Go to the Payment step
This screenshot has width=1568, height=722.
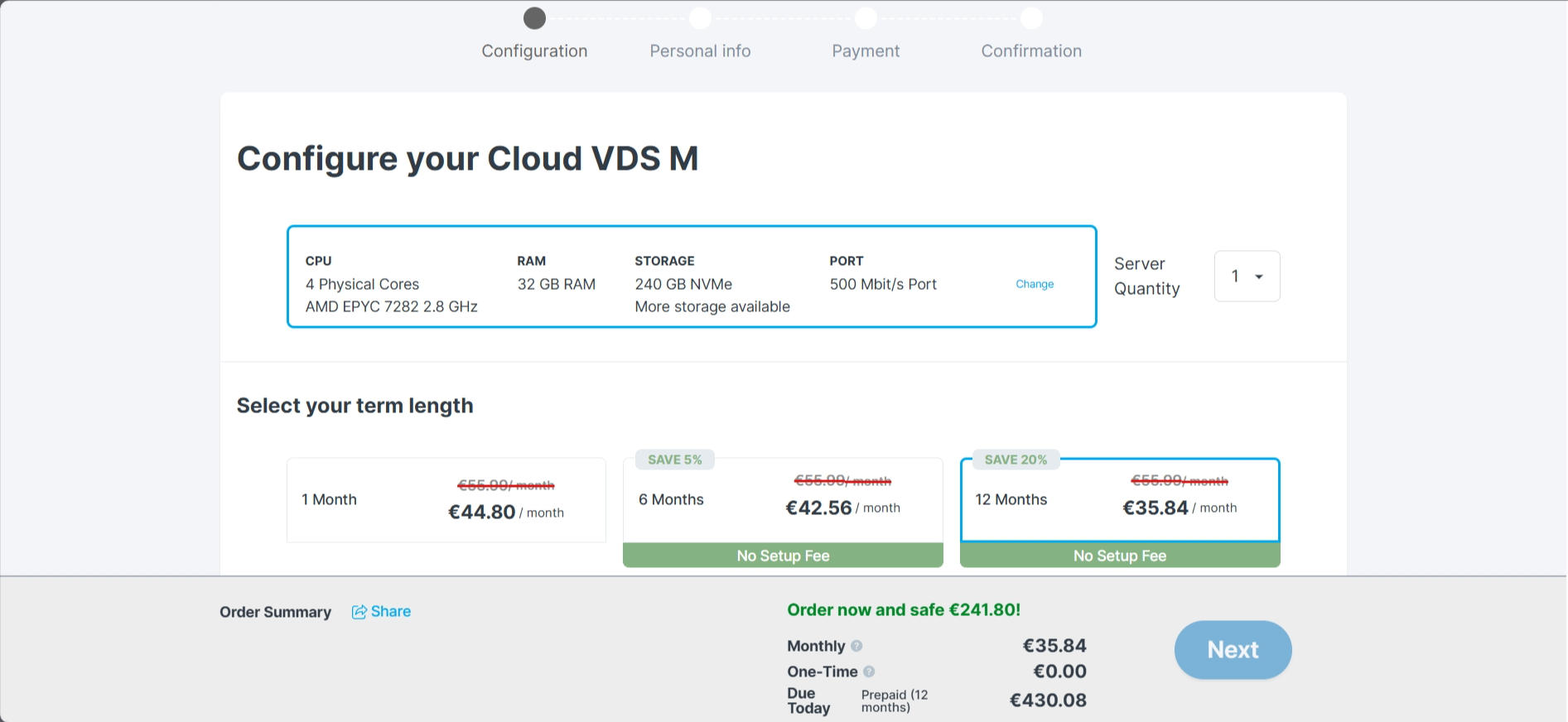866,34
